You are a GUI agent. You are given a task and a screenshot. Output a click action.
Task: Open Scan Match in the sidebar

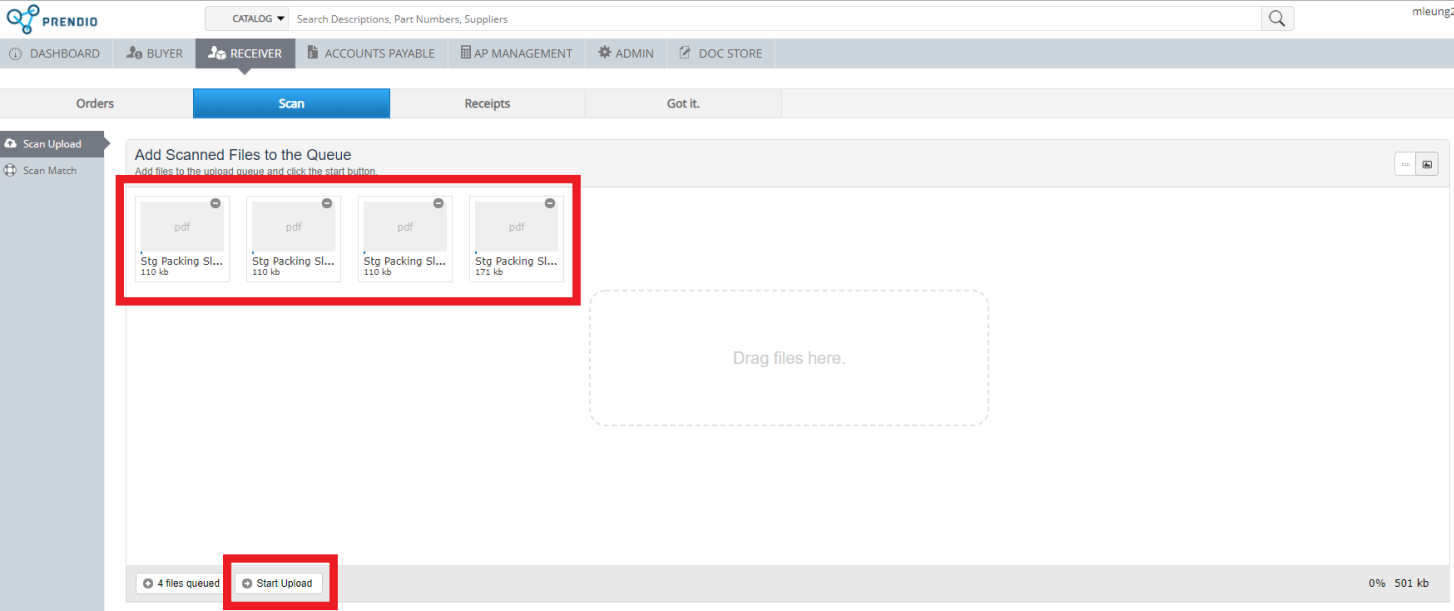point(50,170)
